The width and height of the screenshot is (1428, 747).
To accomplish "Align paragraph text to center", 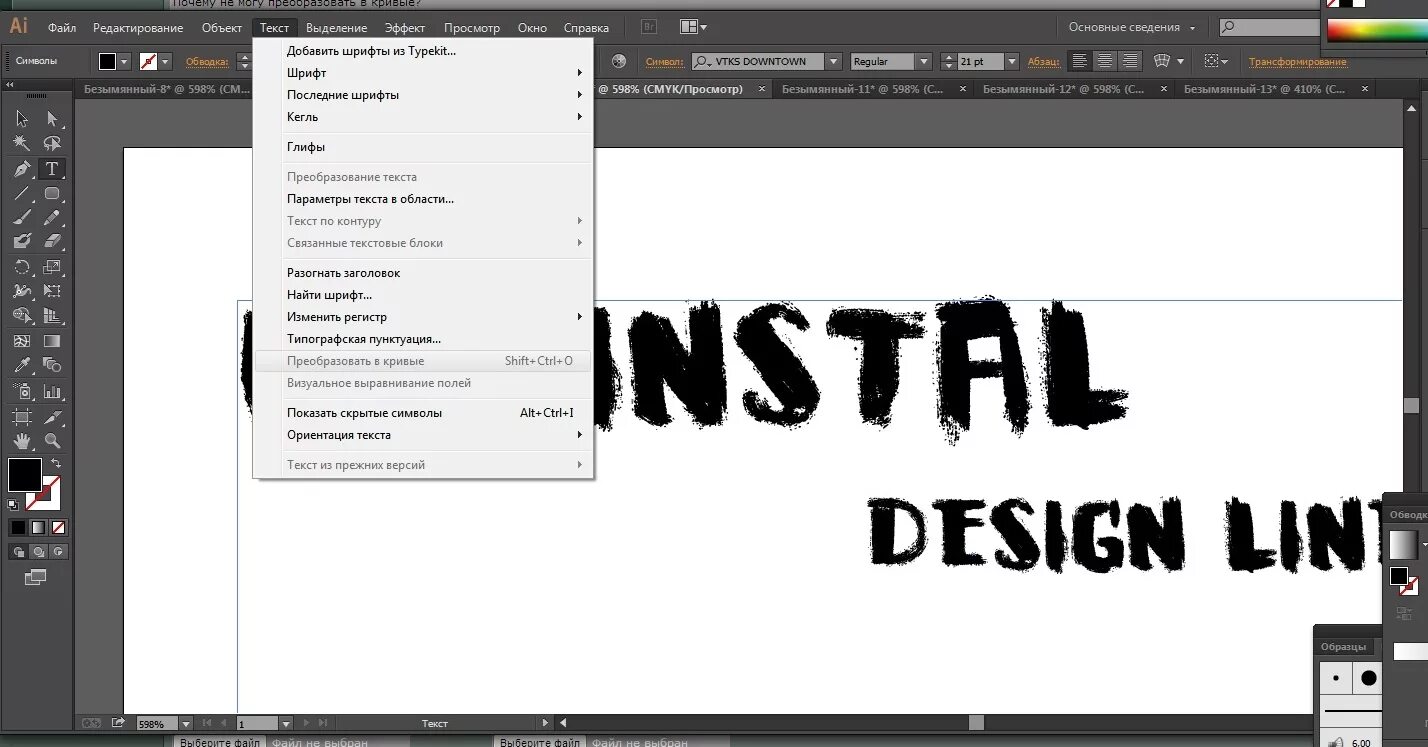I will [x=1105, y=61].
